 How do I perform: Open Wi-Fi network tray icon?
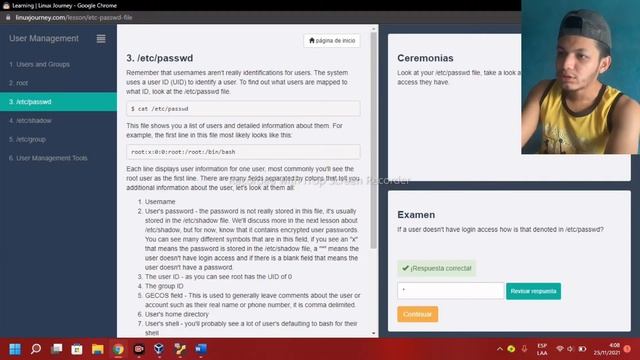(560, 349)
